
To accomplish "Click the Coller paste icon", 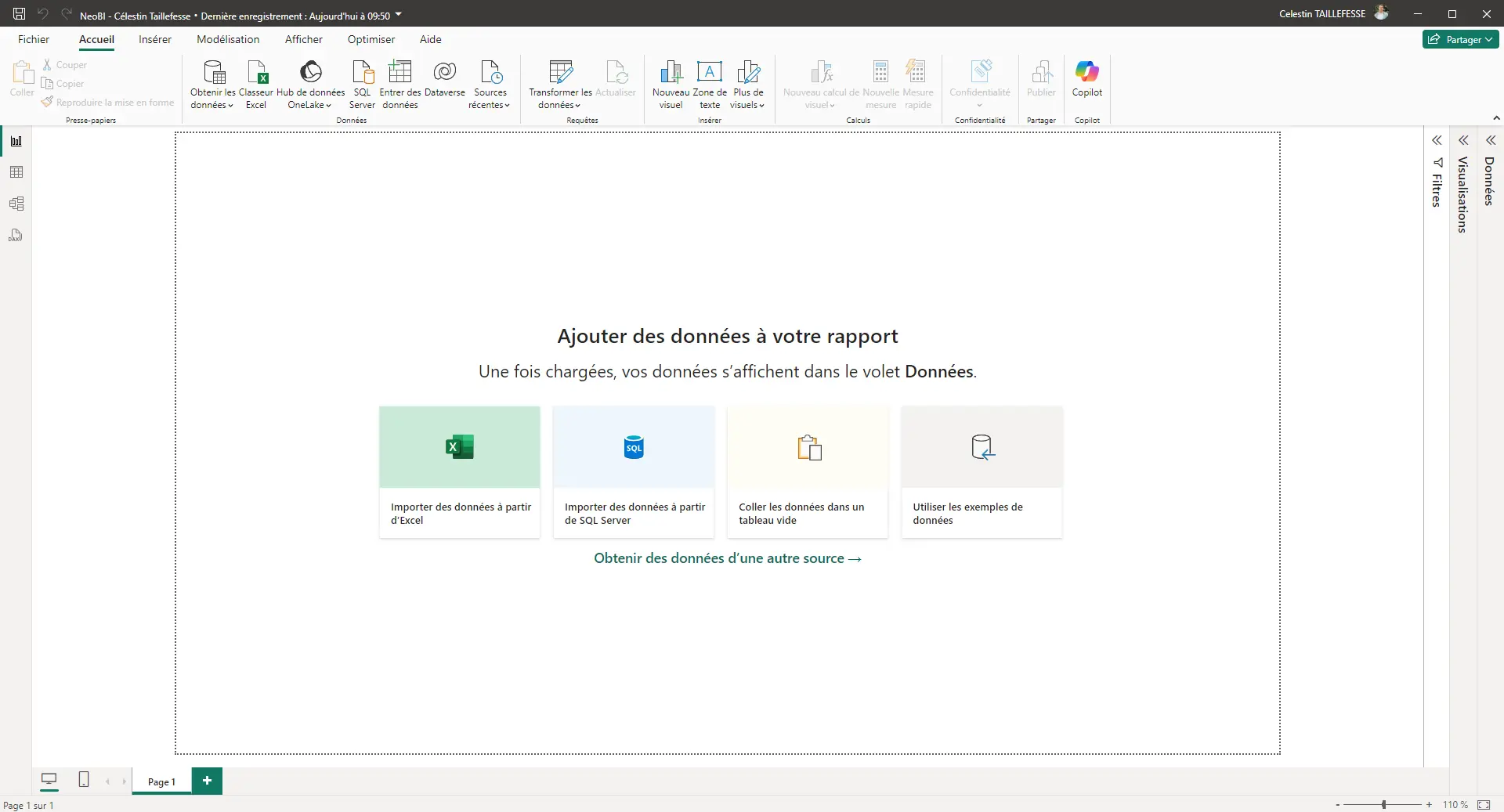I will 22,72.
